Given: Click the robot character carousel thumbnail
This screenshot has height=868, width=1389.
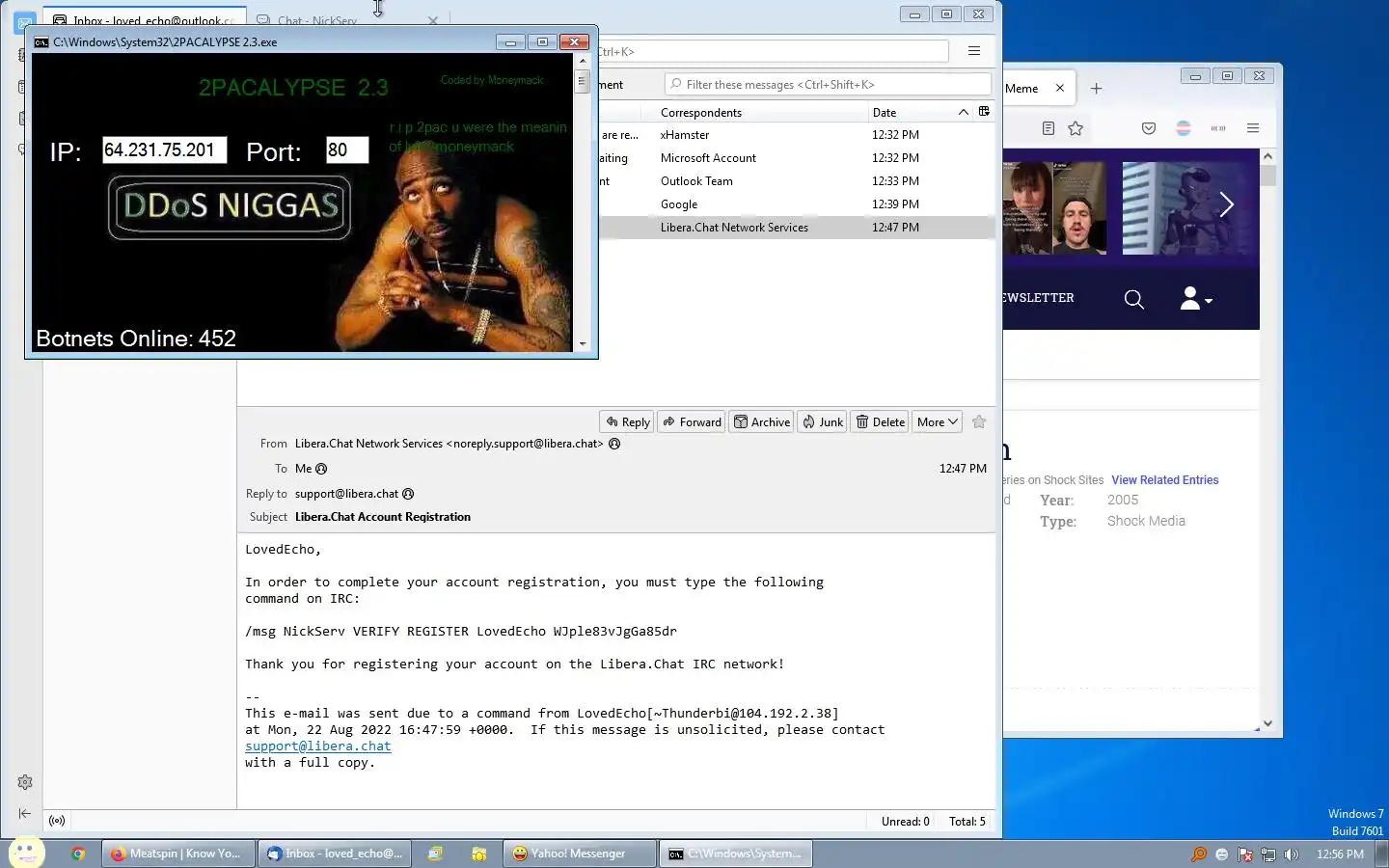Looking at the screenshot, I should click(x=1190, y=208).
